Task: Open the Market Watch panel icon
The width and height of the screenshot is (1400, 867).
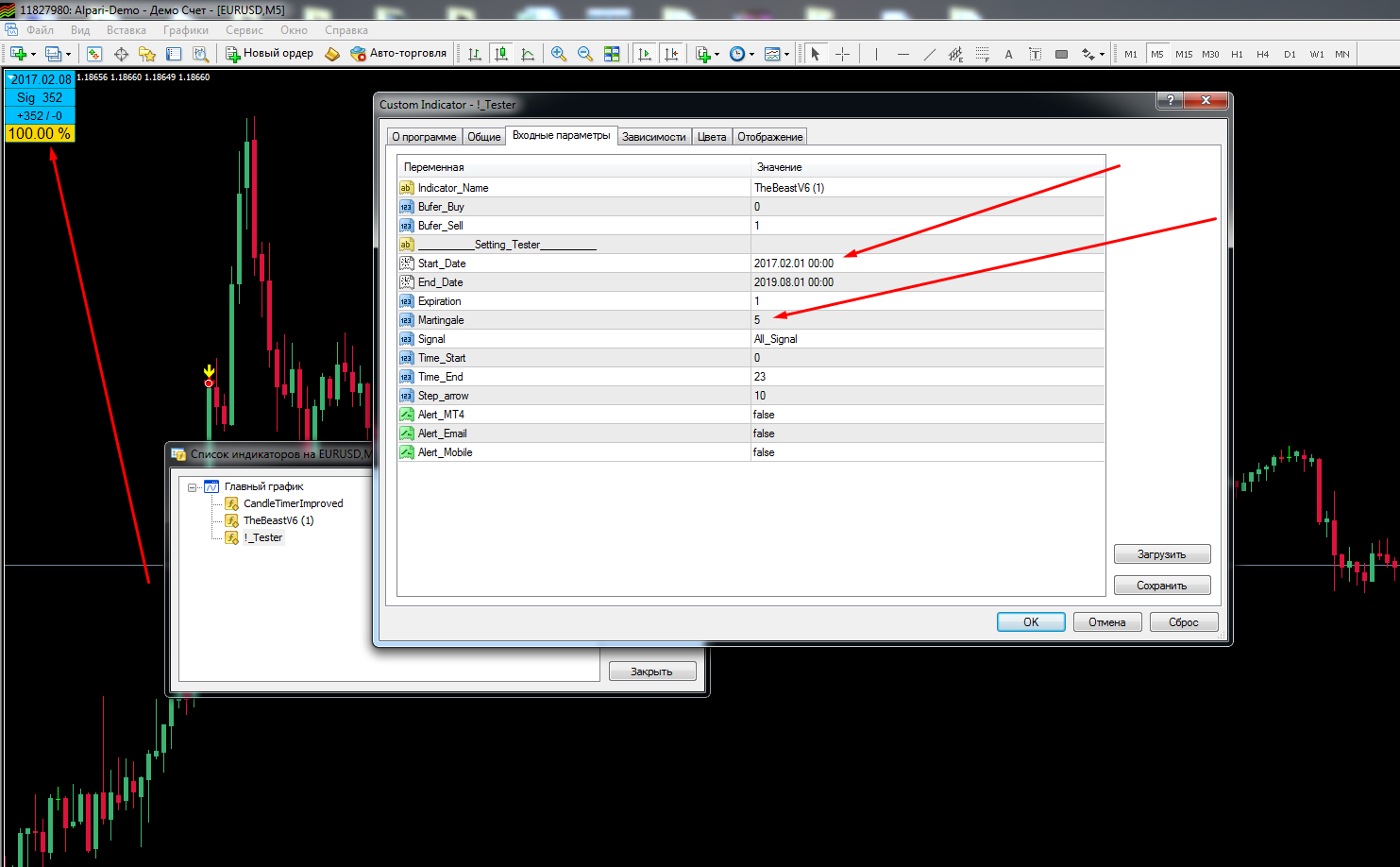Action: click(x=94, y=54)
